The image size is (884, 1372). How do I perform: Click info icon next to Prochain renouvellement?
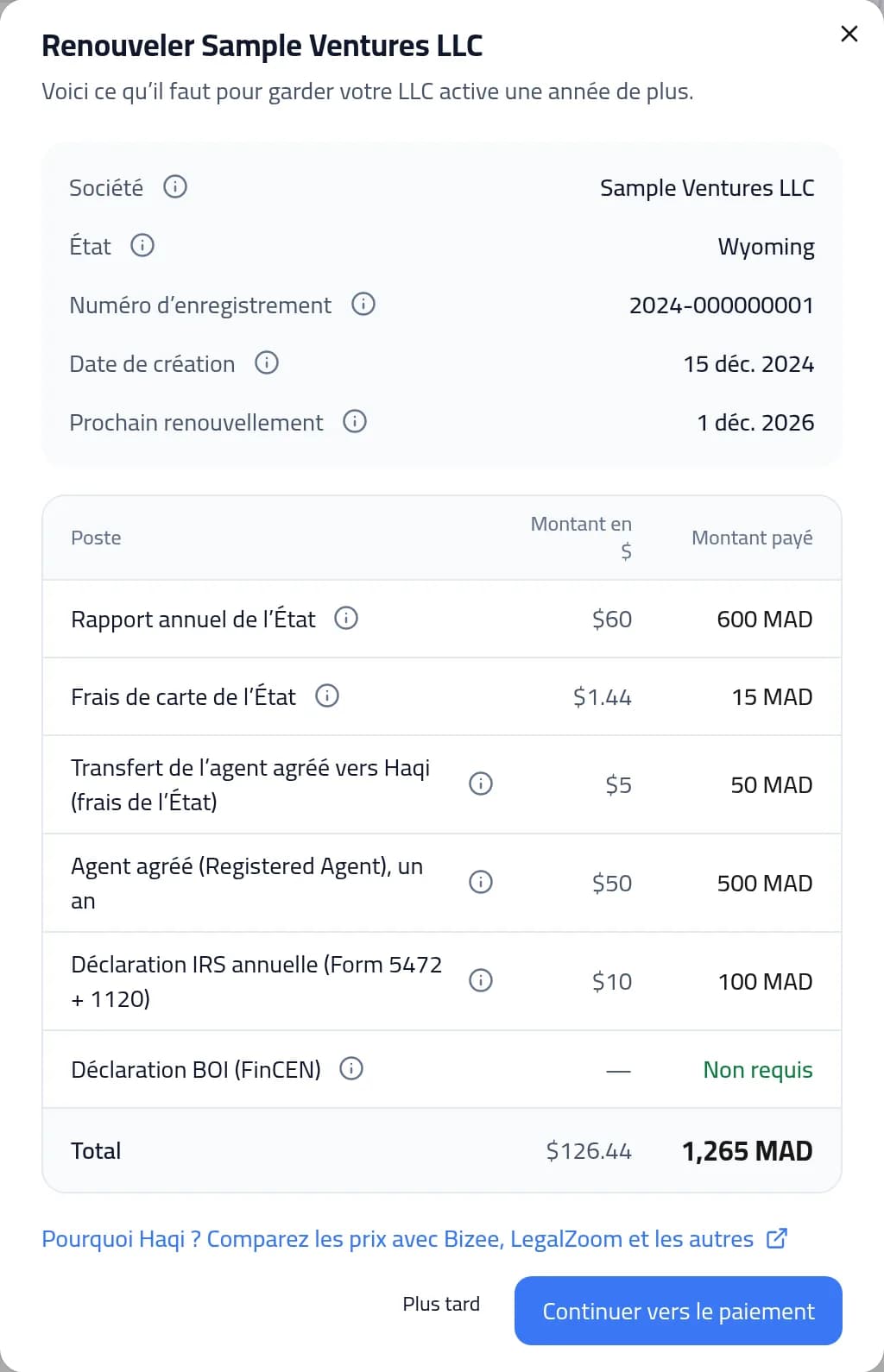[355, 421]
